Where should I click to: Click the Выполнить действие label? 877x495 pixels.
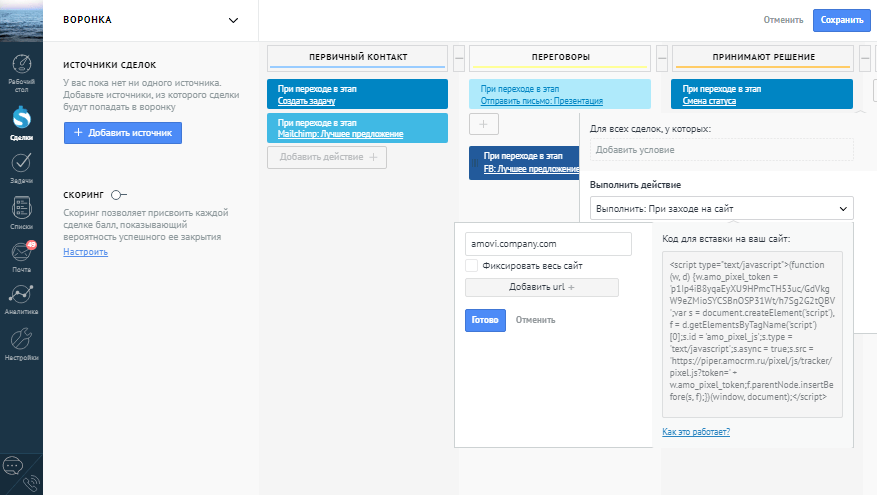click(635, 185)
